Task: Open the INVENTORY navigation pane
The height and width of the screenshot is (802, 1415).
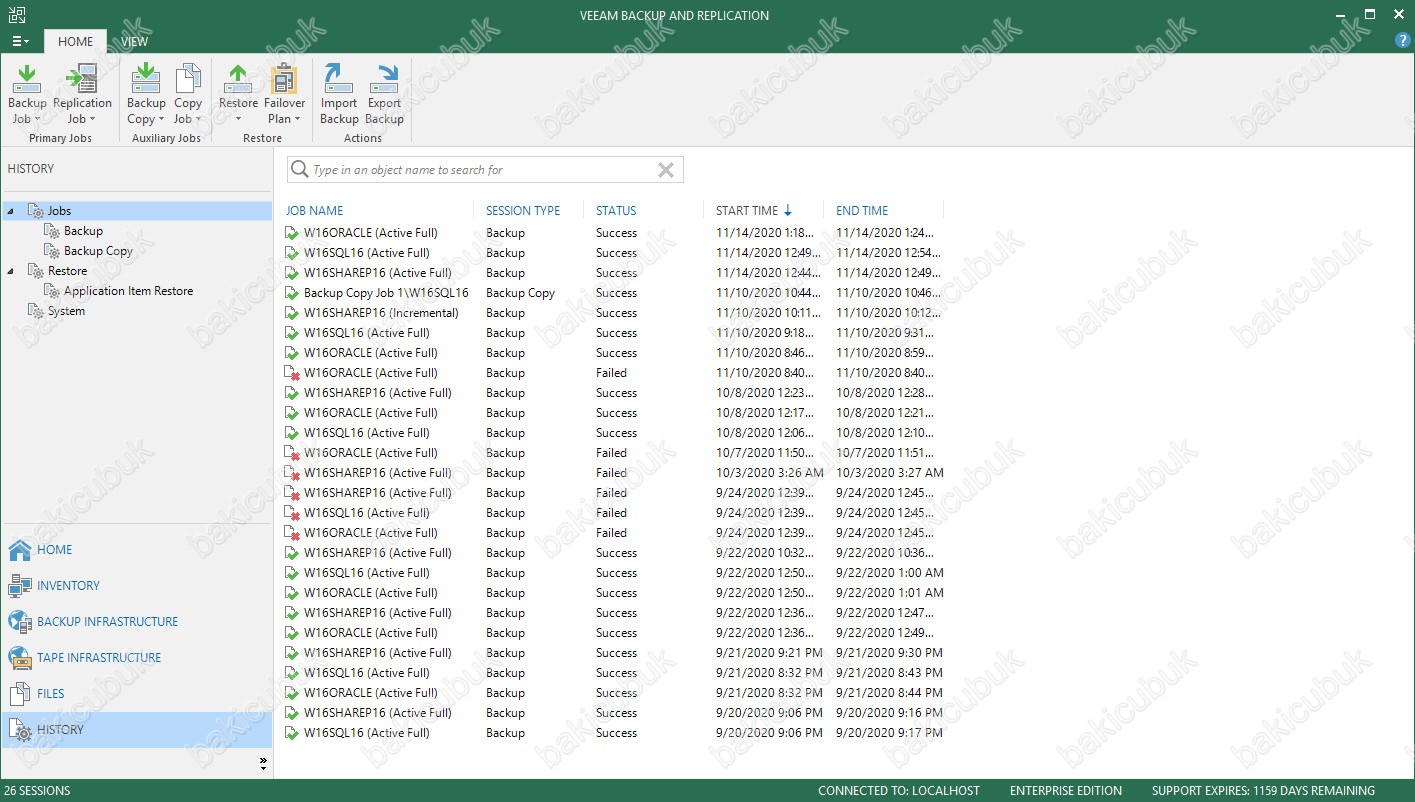Action: coord(137,586)
